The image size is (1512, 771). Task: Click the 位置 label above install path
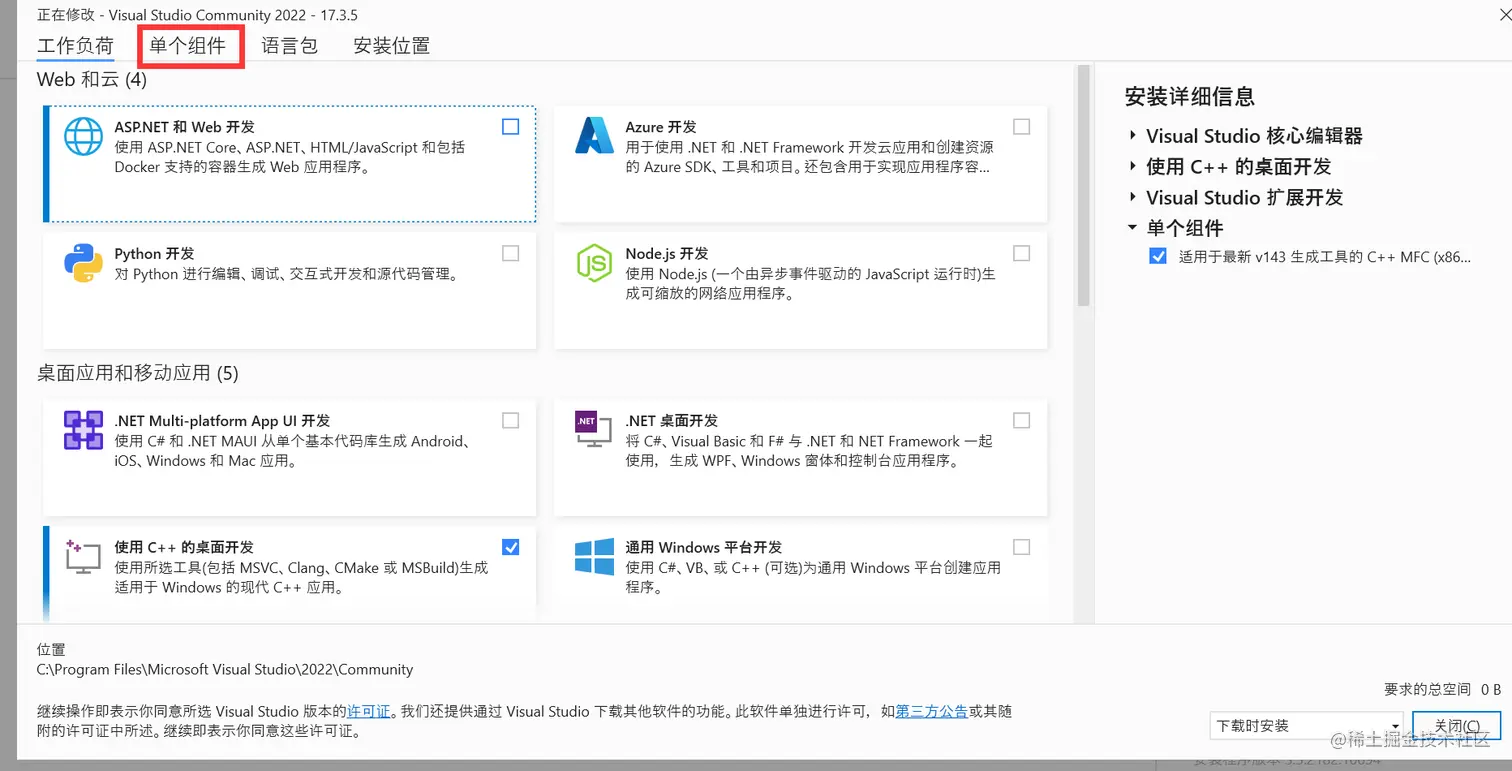(51, 650)
